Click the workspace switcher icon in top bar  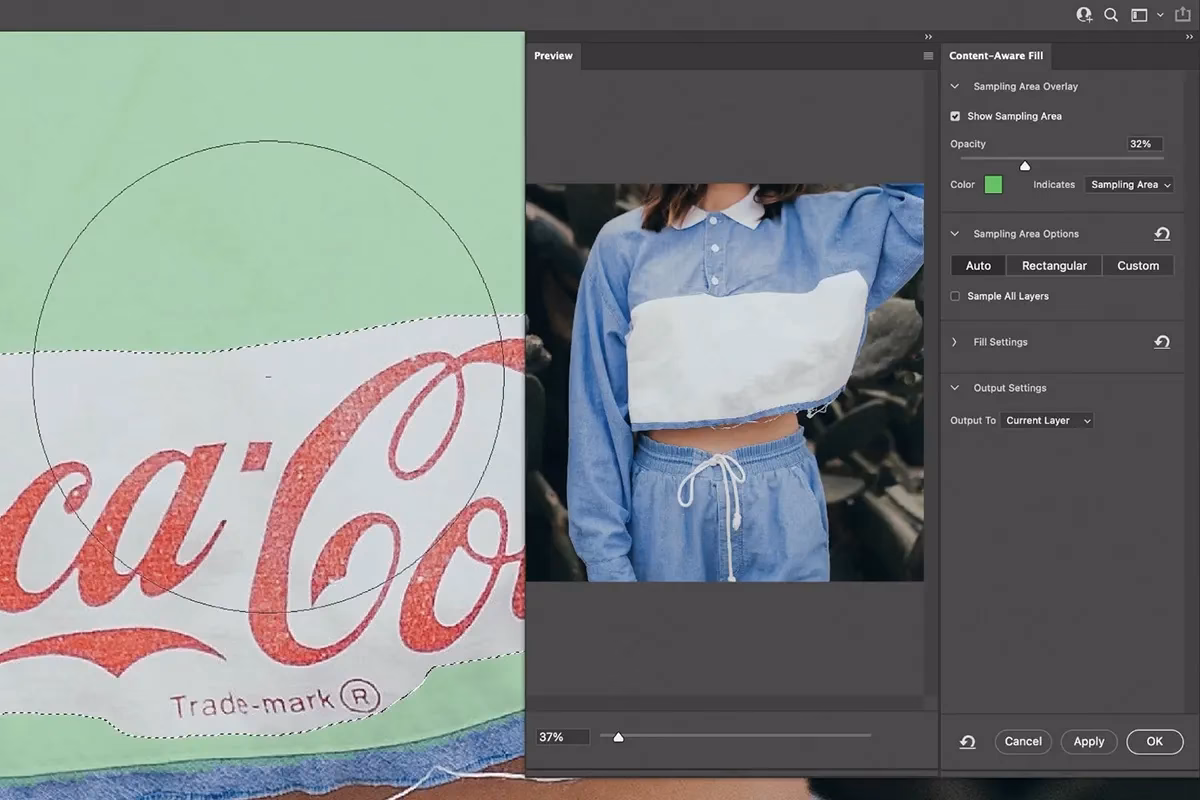(1141, 15)
